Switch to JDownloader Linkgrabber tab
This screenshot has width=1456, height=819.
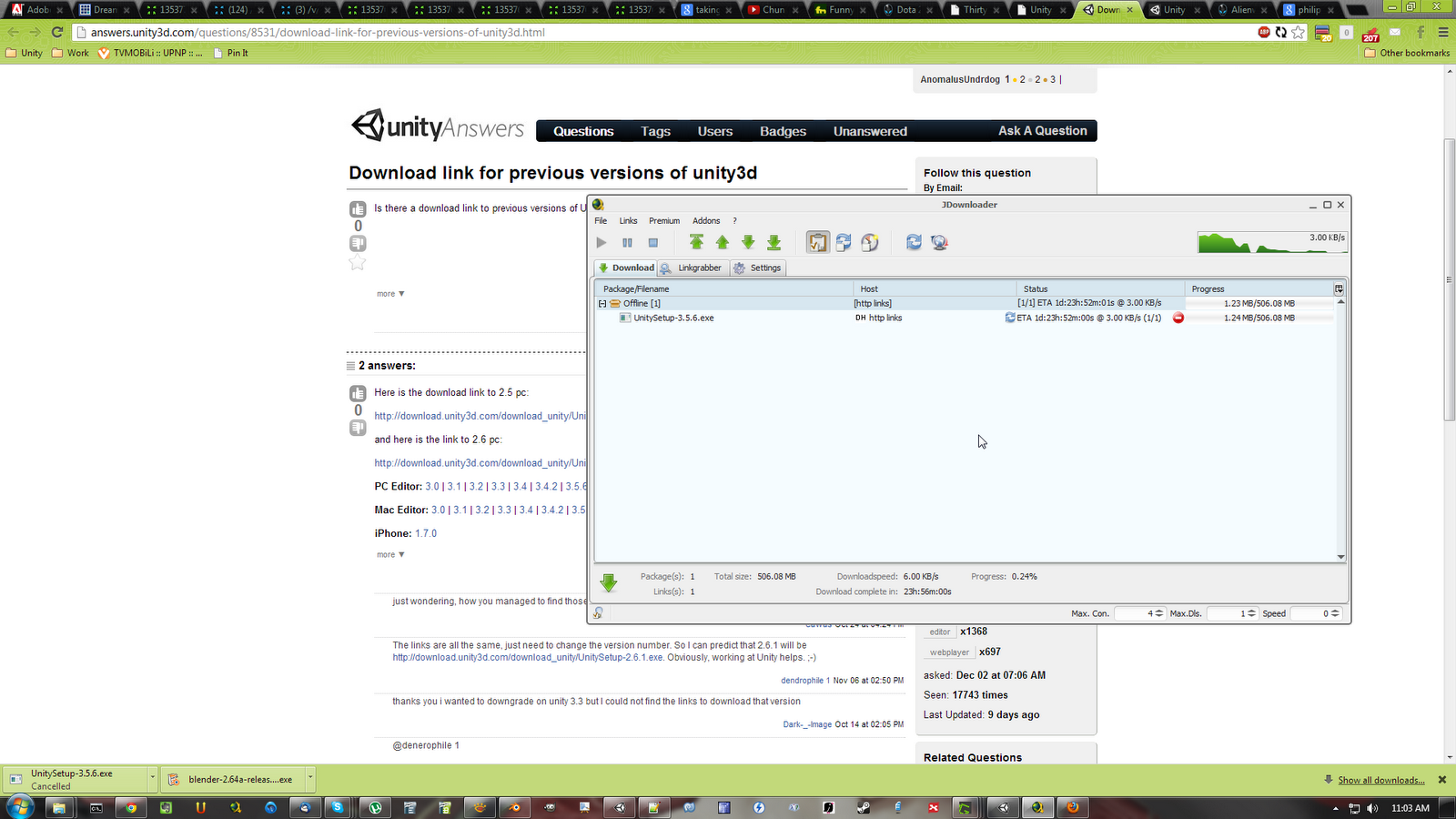pyautogui.click(x=692, y=268)
